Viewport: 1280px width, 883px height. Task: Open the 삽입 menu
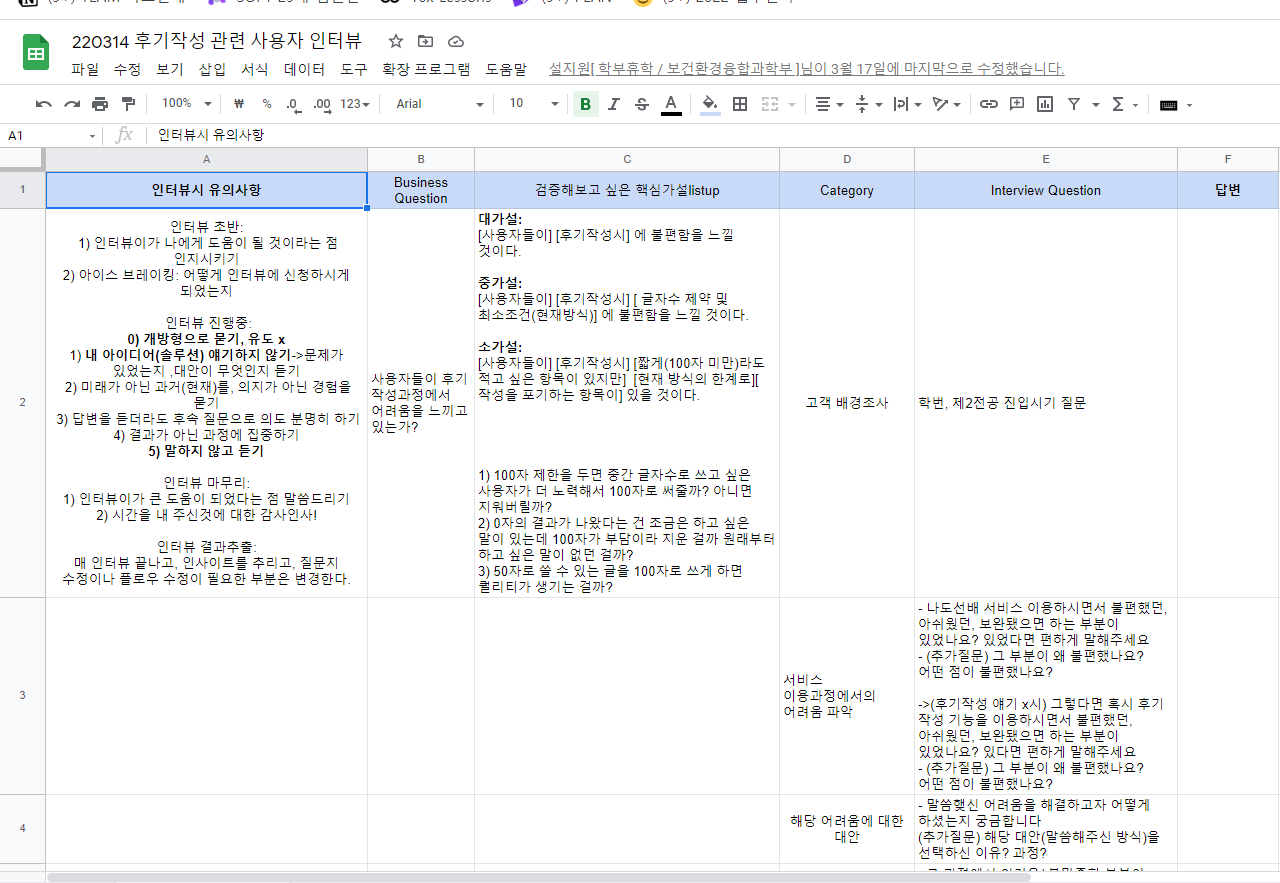tap(212, 69)
